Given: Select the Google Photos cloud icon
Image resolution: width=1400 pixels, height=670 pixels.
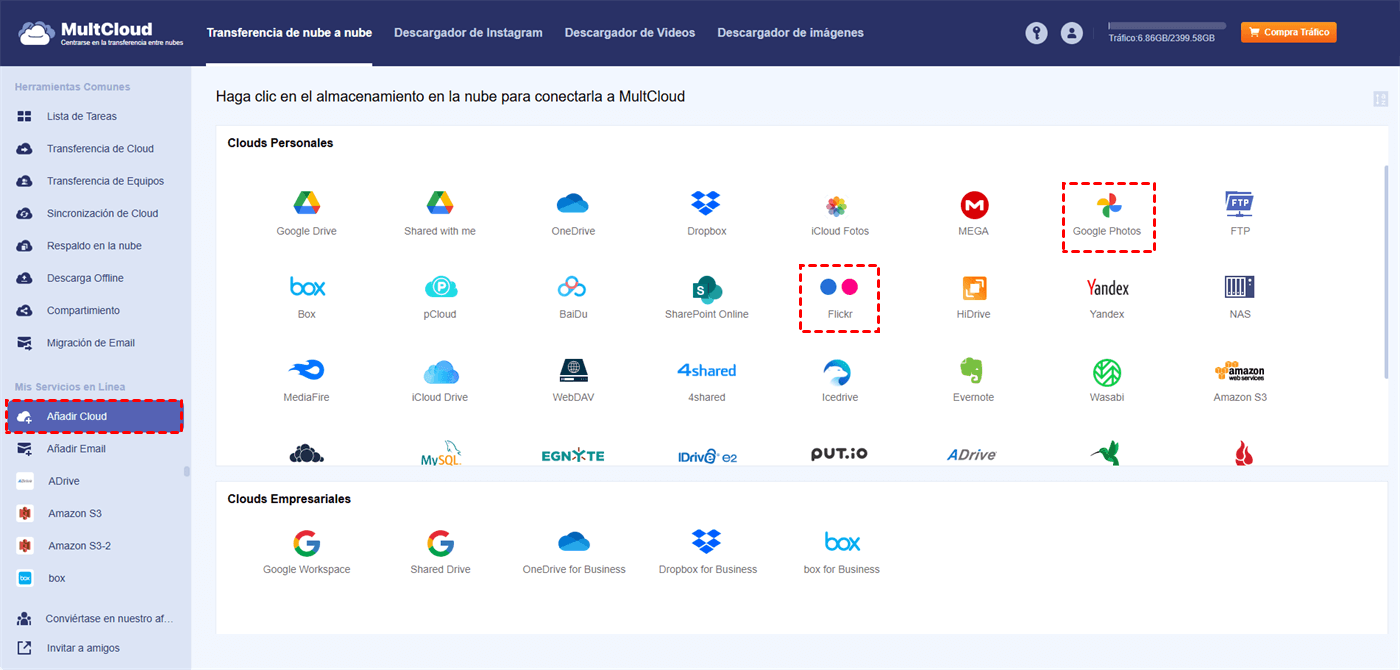Looking at the screenshot, I should [x=1107, y=206].
